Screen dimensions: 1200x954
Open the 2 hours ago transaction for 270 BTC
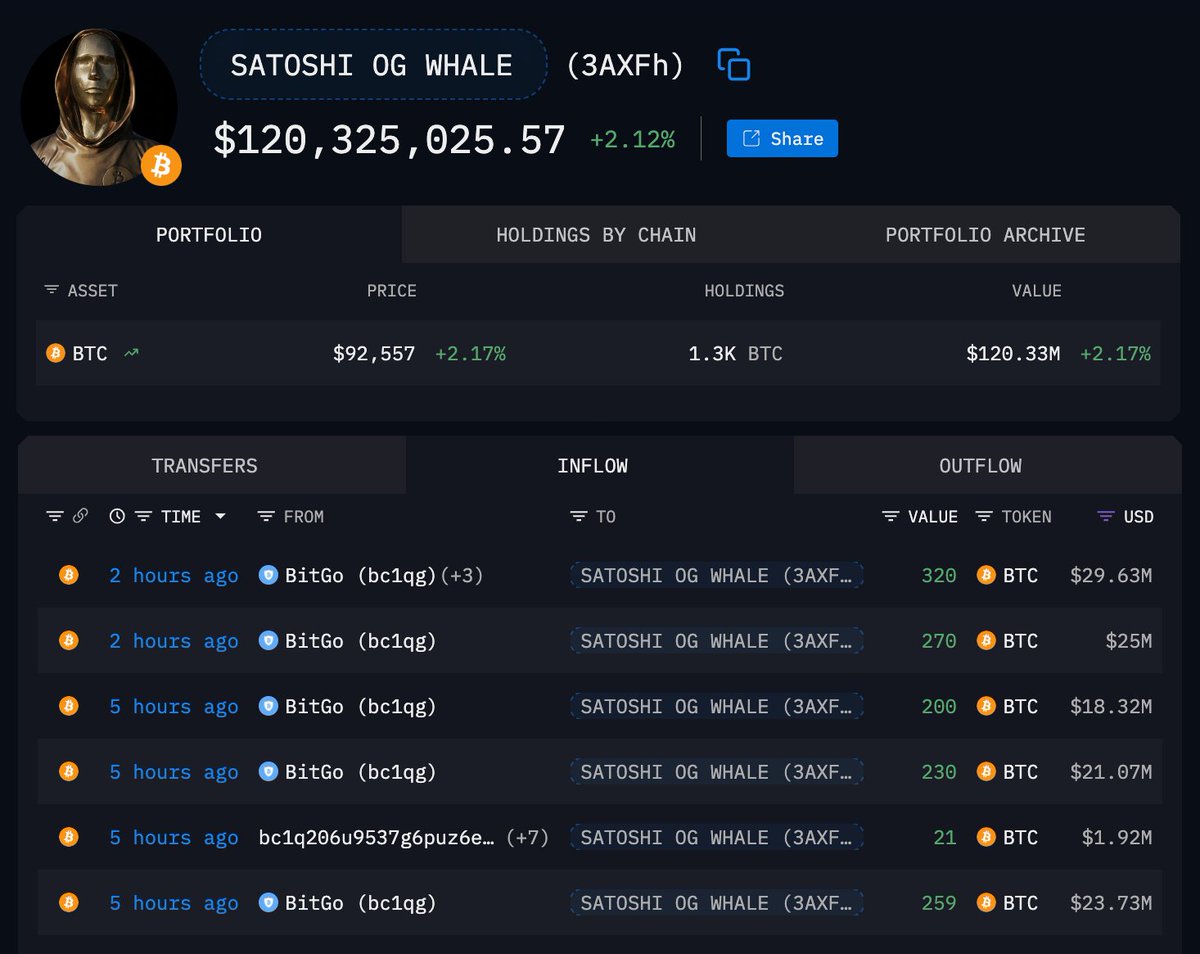coord(174,641)
